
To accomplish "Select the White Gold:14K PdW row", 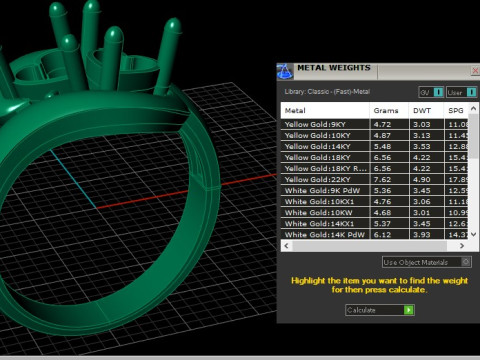I will pyautogui.click(x=375, y=234).
